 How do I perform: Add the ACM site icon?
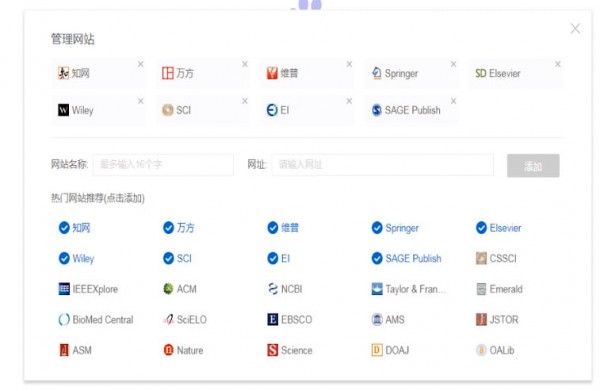click(x=168, y=289)
